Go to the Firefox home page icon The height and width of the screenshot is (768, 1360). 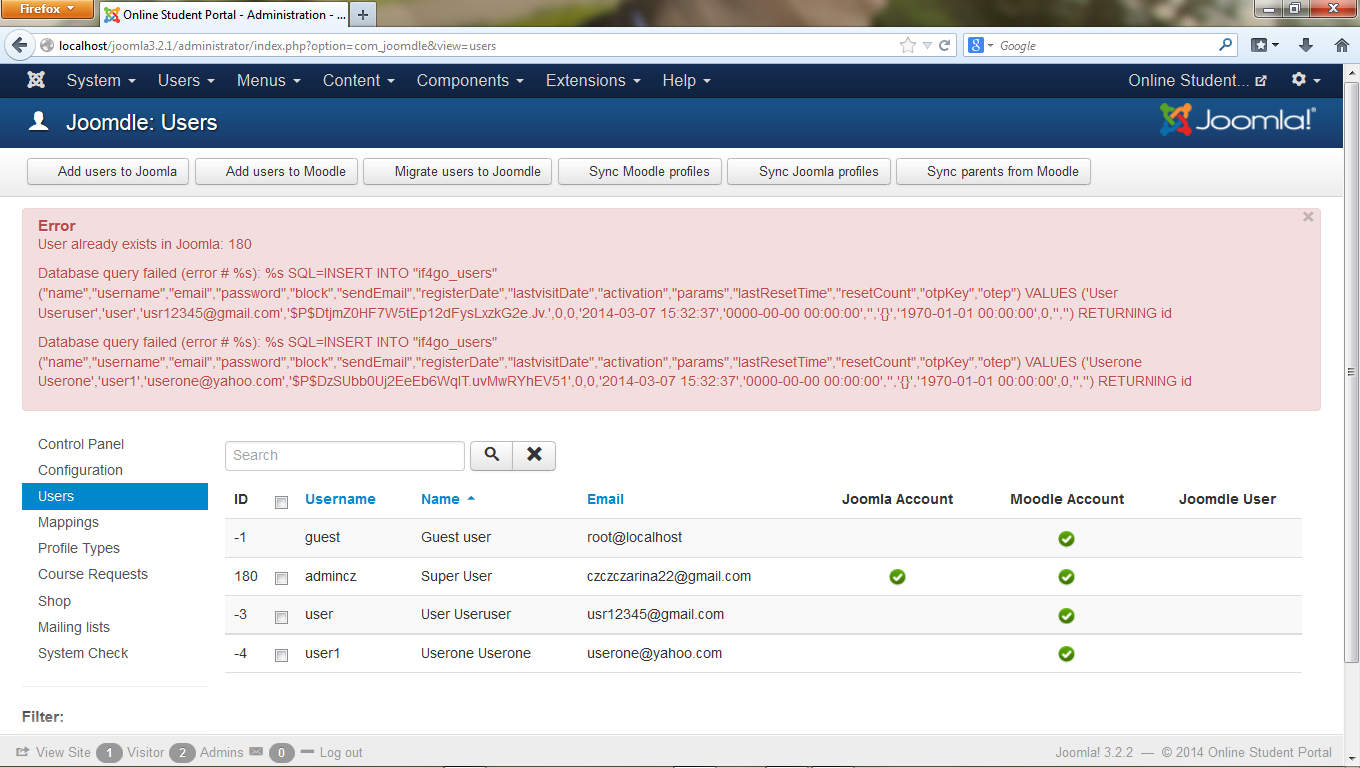1341,45
